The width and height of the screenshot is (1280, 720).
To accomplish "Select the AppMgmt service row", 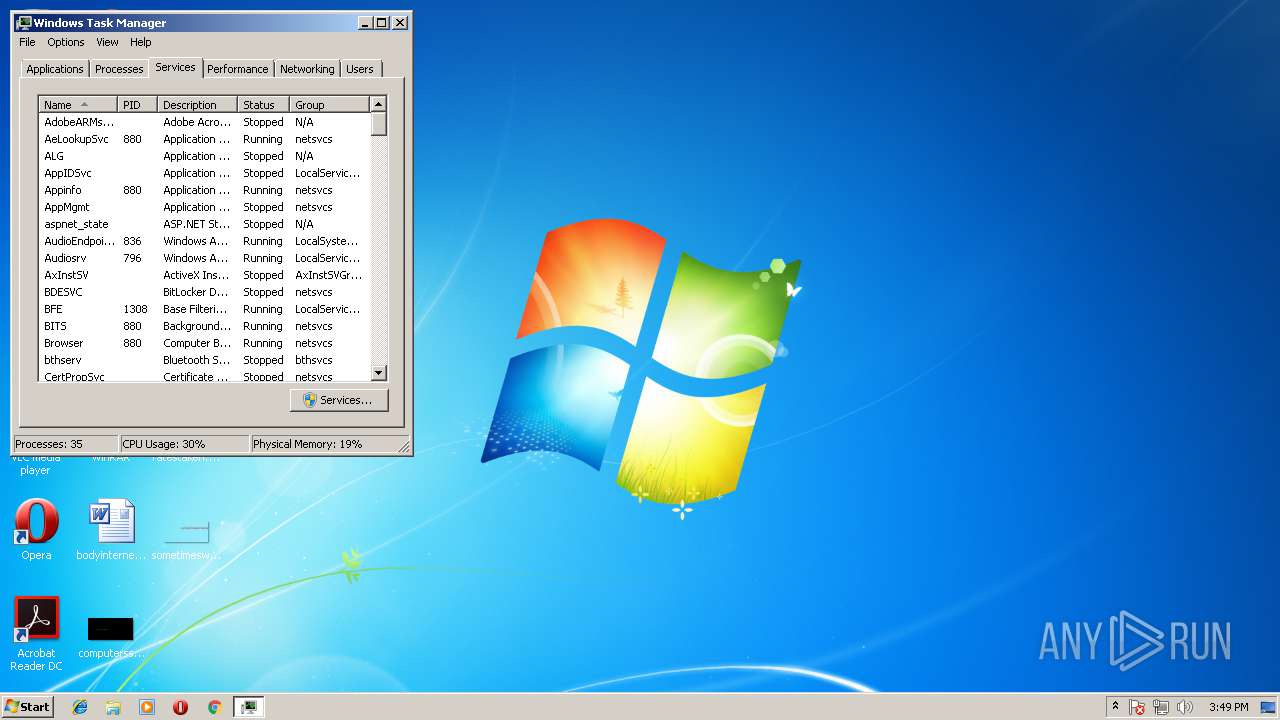I will tap(204, 207).
